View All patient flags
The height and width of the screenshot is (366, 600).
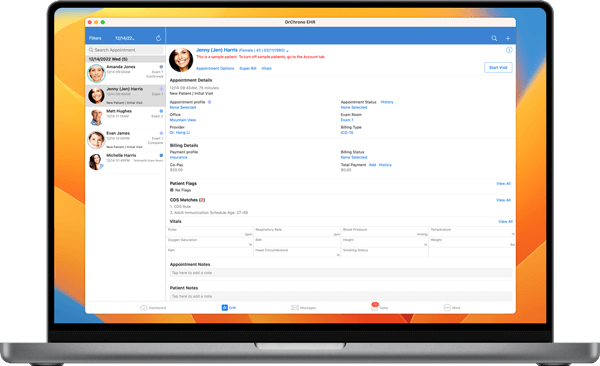click(503, 184)
